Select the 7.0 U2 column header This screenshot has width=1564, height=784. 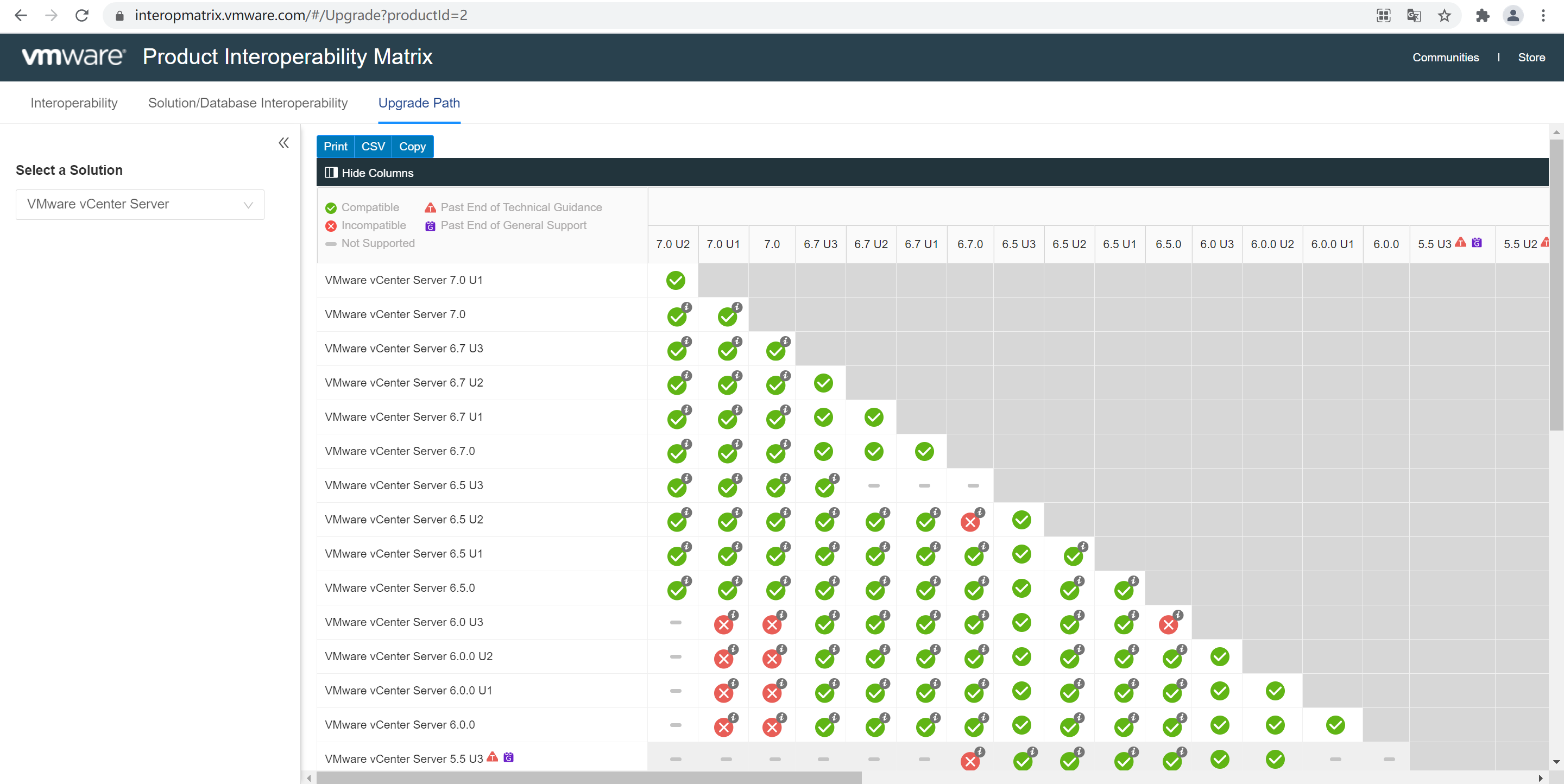tap(673, 244)
